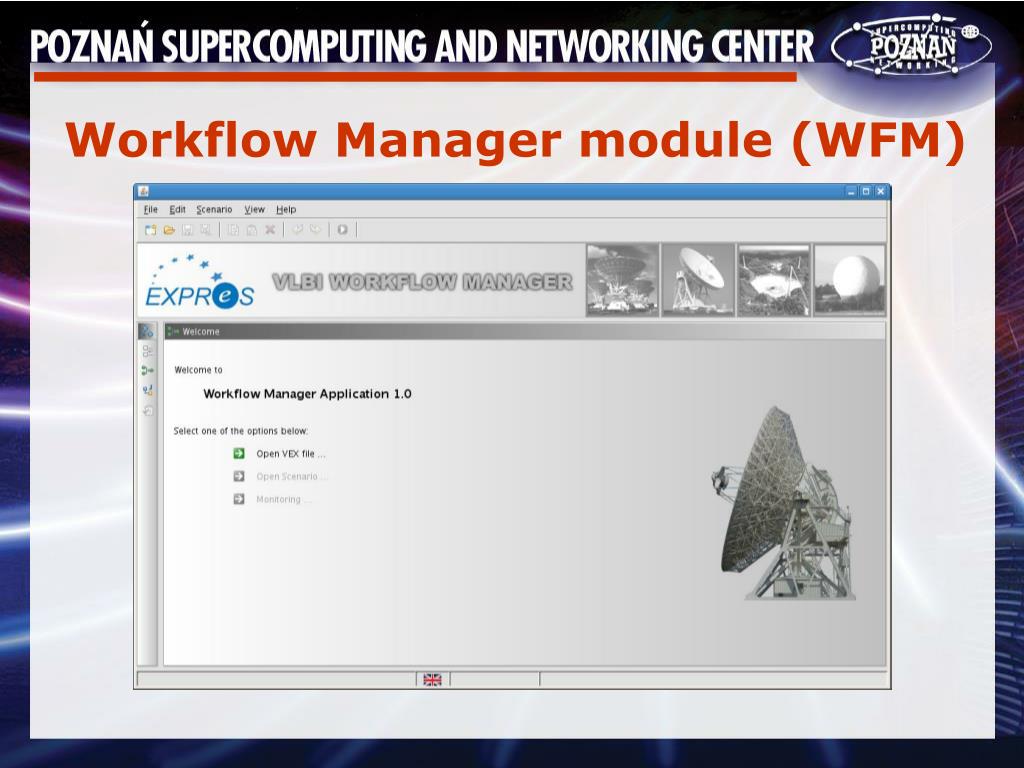Image resolution: width=1024 pixels, height=768 pixels.
Task: Minimize the Workflow Manager window
Action: point(852,191)
